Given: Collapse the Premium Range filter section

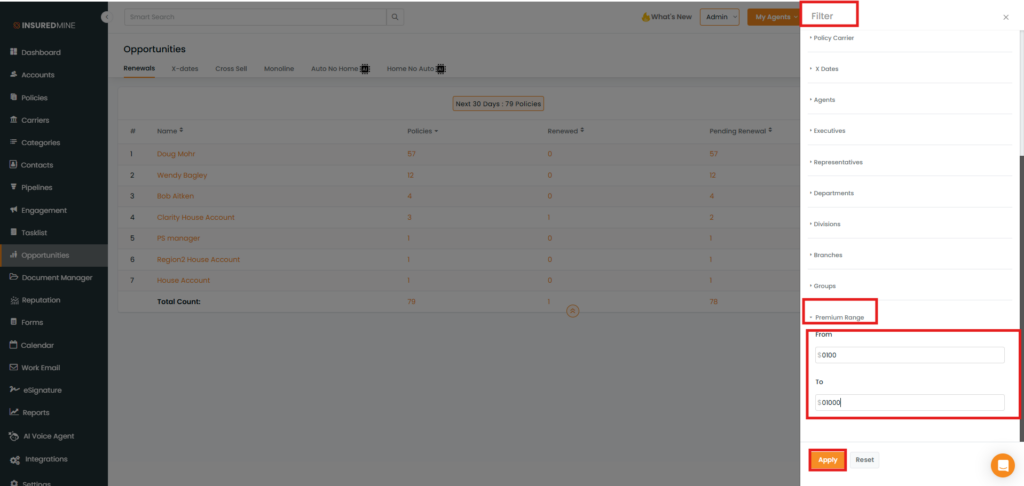Looking at the screenshot, I should [839, 317].
